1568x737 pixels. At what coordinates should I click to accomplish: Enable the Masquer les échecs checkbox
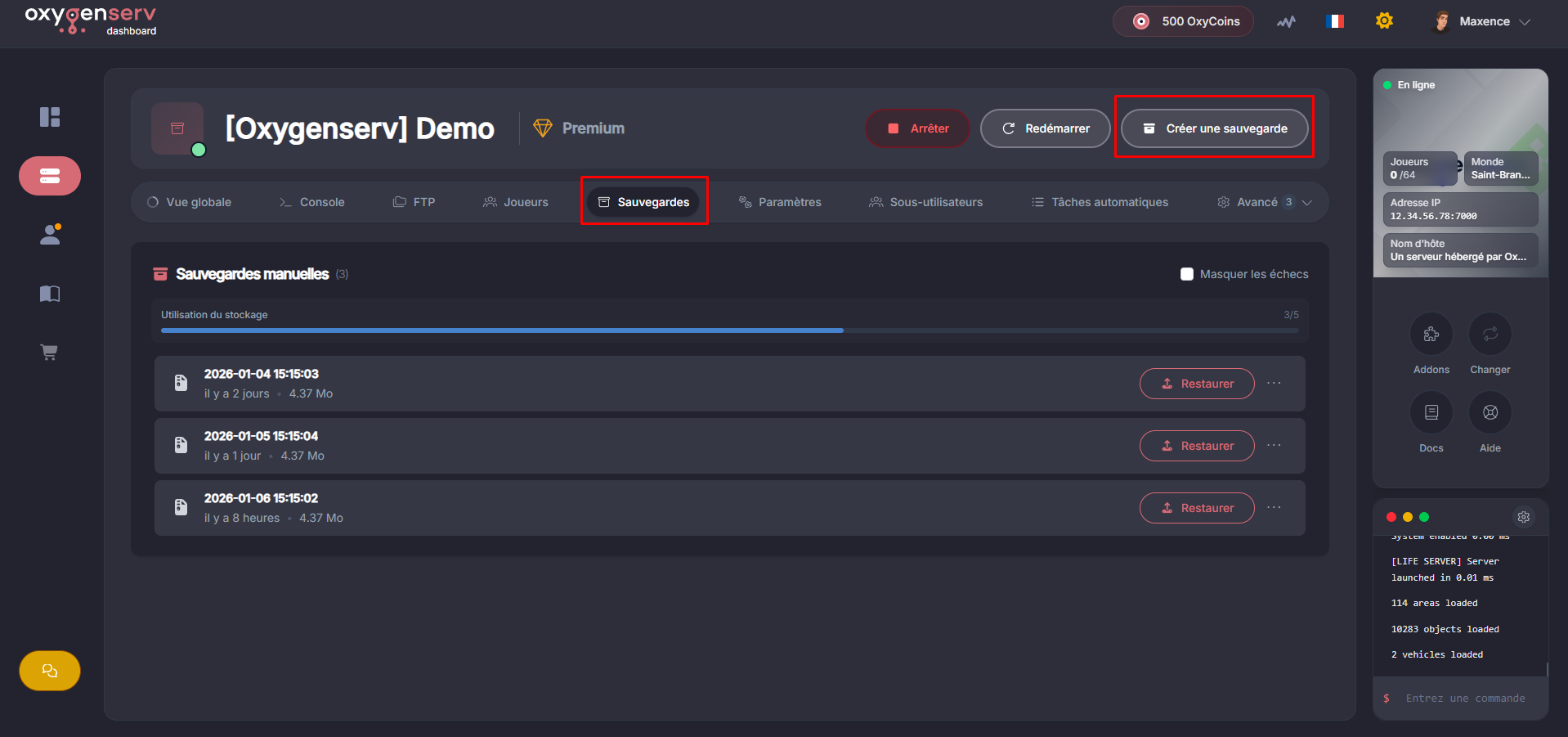tap(1187, 274)
